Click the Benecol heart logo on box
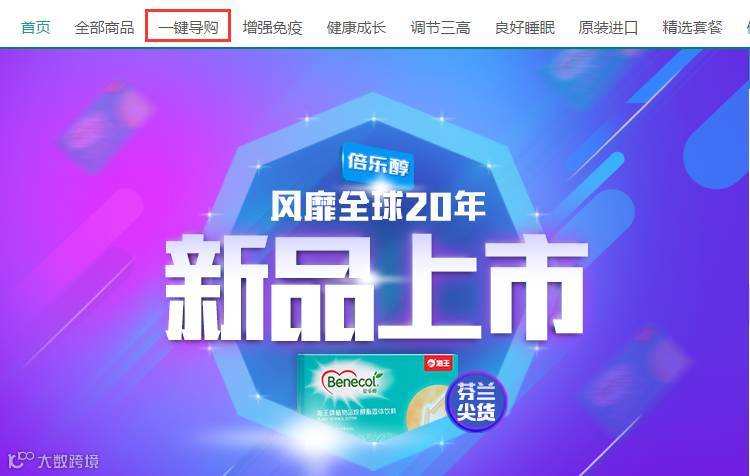The width and height of the screenshot is (750, 476). pyautogui.click(x=352, y=381)
